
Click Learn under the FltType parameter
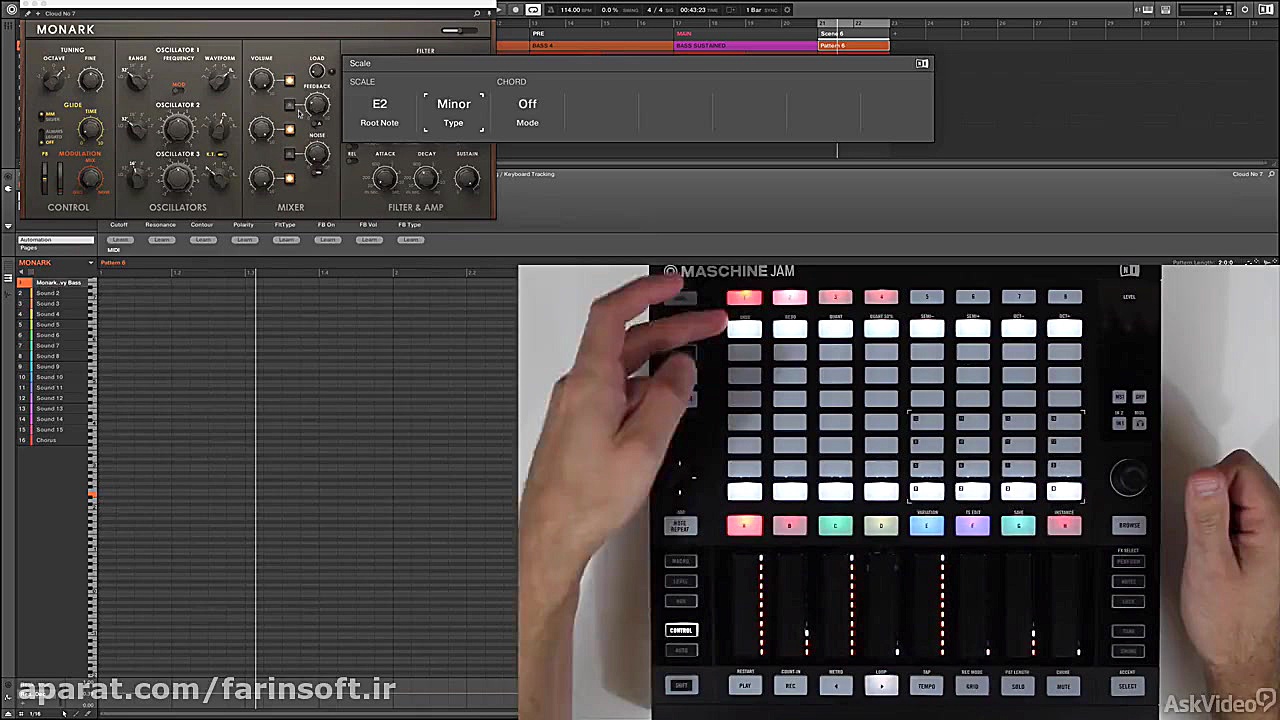pos(286,240)
